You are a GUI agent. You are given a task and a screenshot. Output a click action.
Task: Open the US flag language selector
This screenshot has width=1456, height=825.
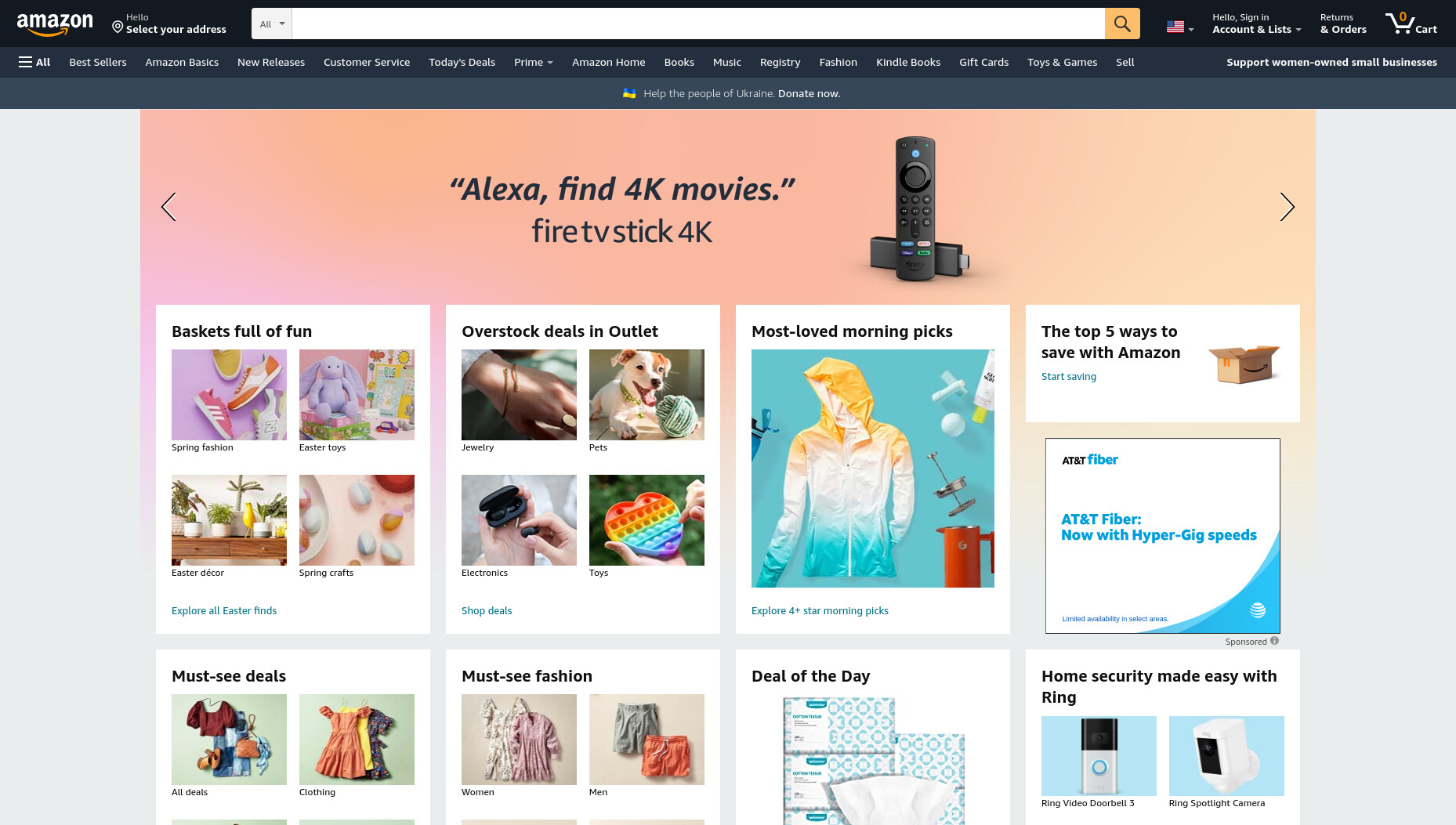[1180, 27]
